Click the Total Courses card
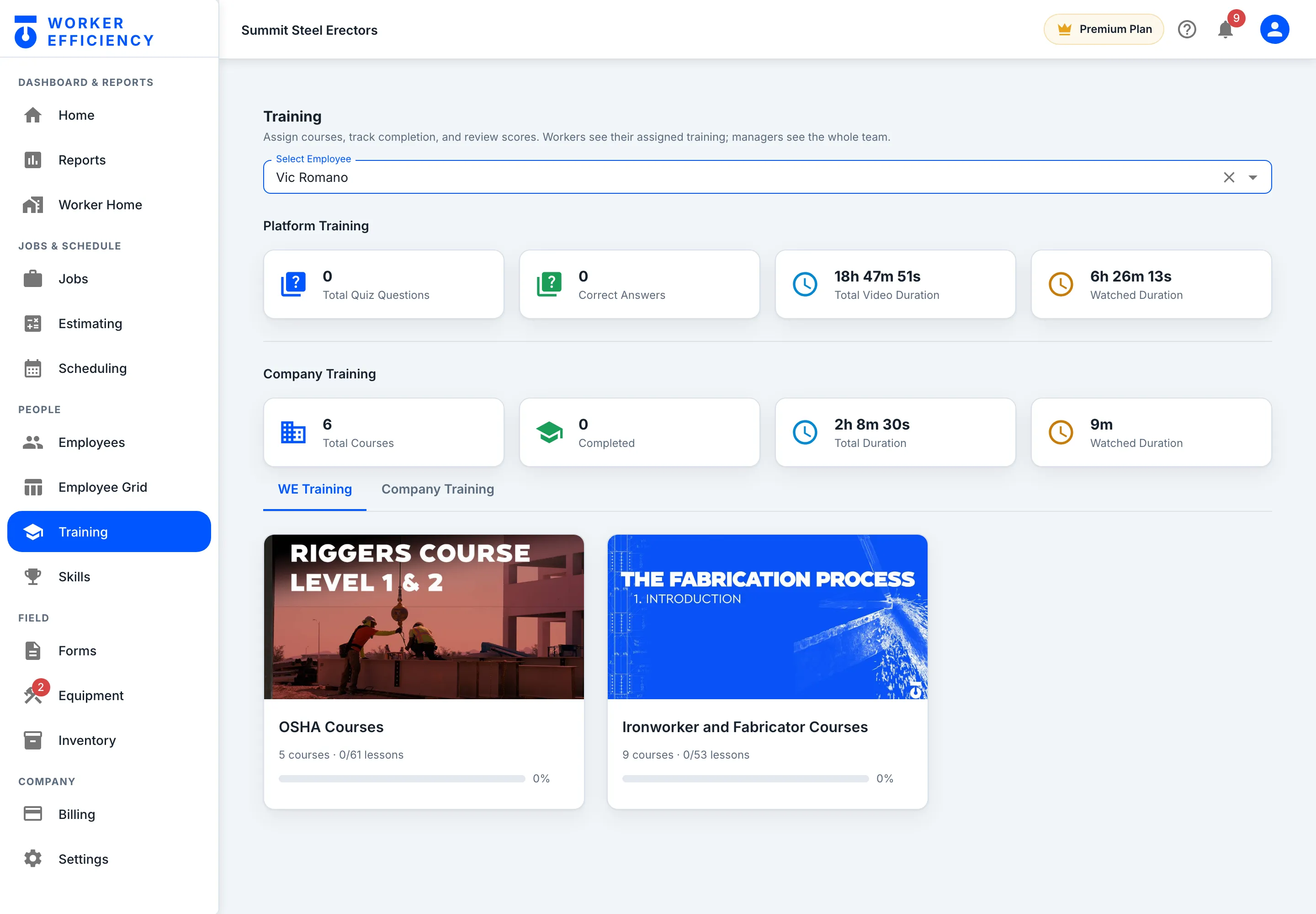The width and height of the screenshot is (1316, 914). click(384, 432)
